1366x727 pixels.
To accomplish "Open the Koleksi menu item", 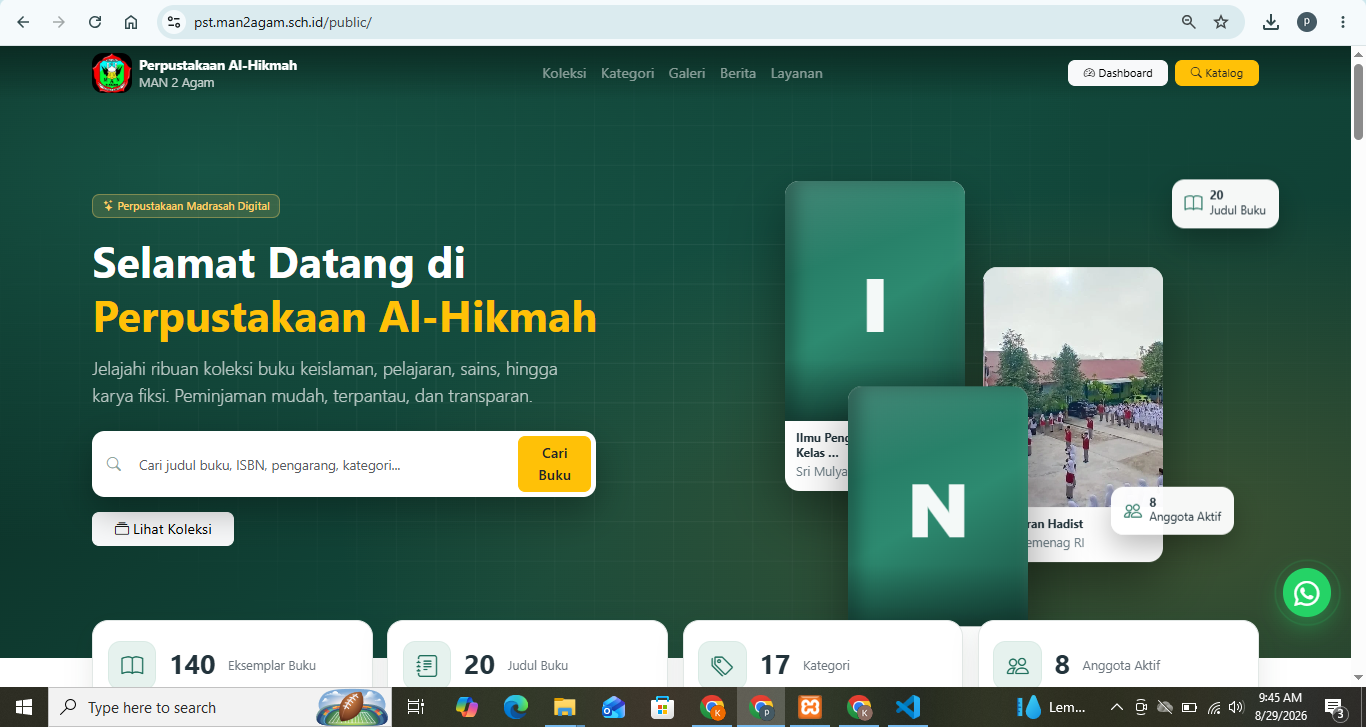I will [x=564, y=73].
